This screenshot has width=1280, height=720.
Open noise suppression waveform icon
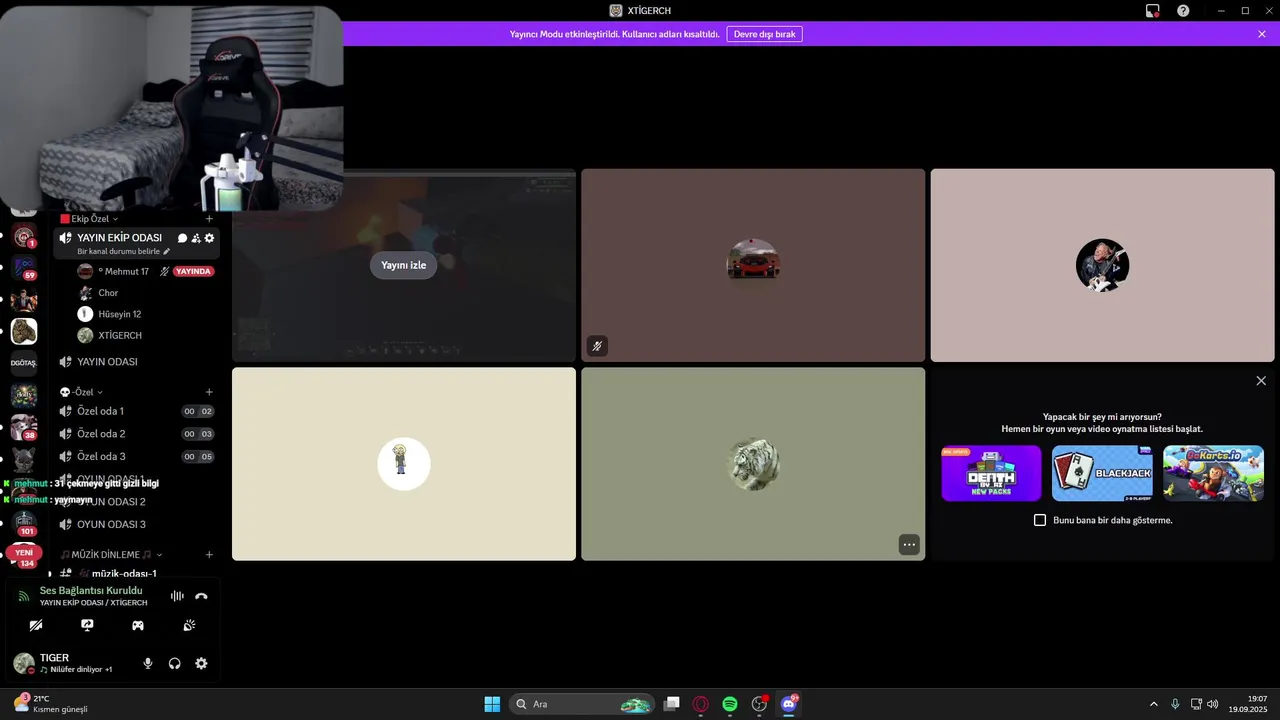coord(177,596)
